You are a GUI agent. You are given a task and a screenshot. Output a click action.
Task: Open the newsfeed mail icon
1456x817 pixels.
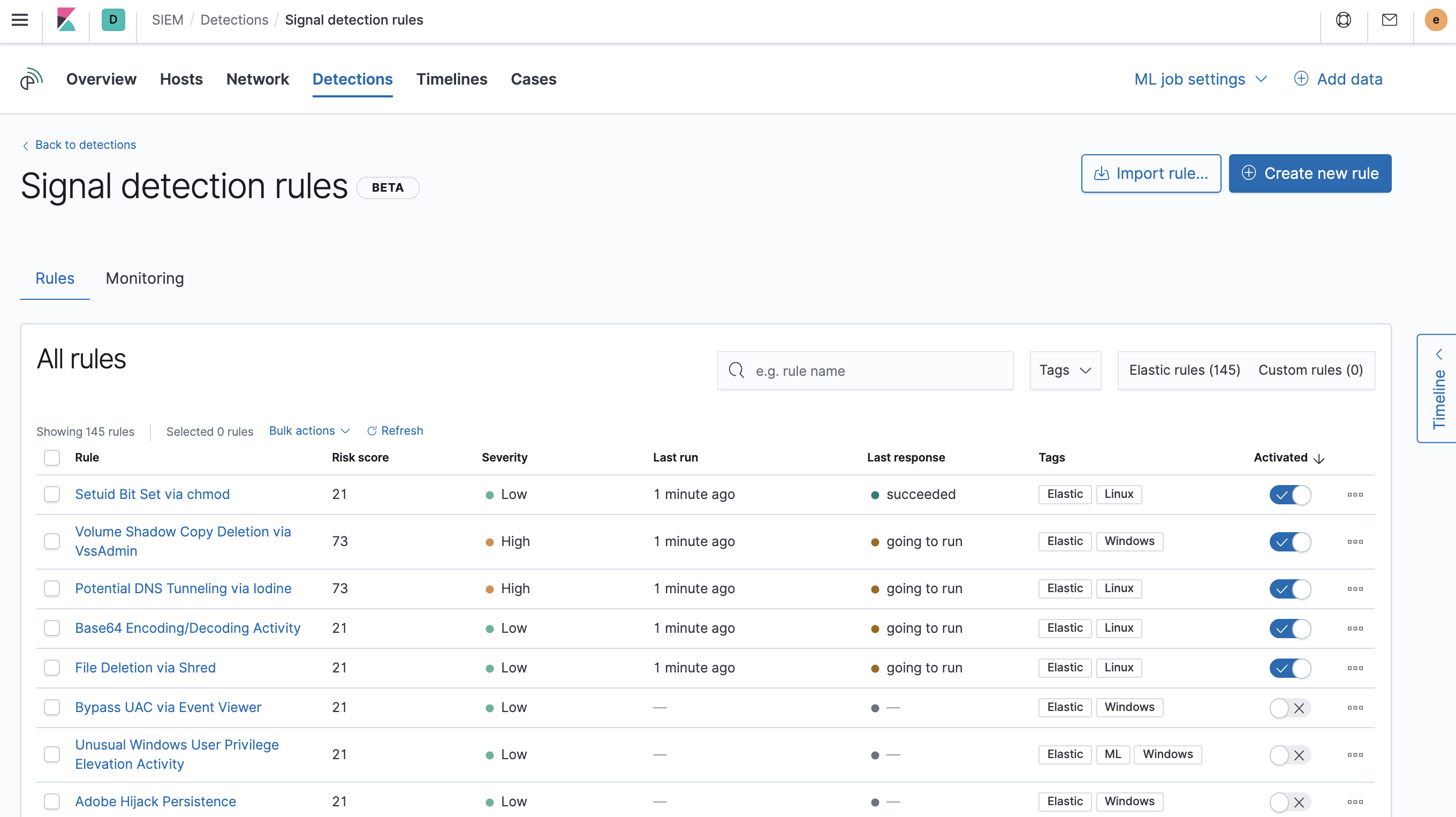(1389, 20)
